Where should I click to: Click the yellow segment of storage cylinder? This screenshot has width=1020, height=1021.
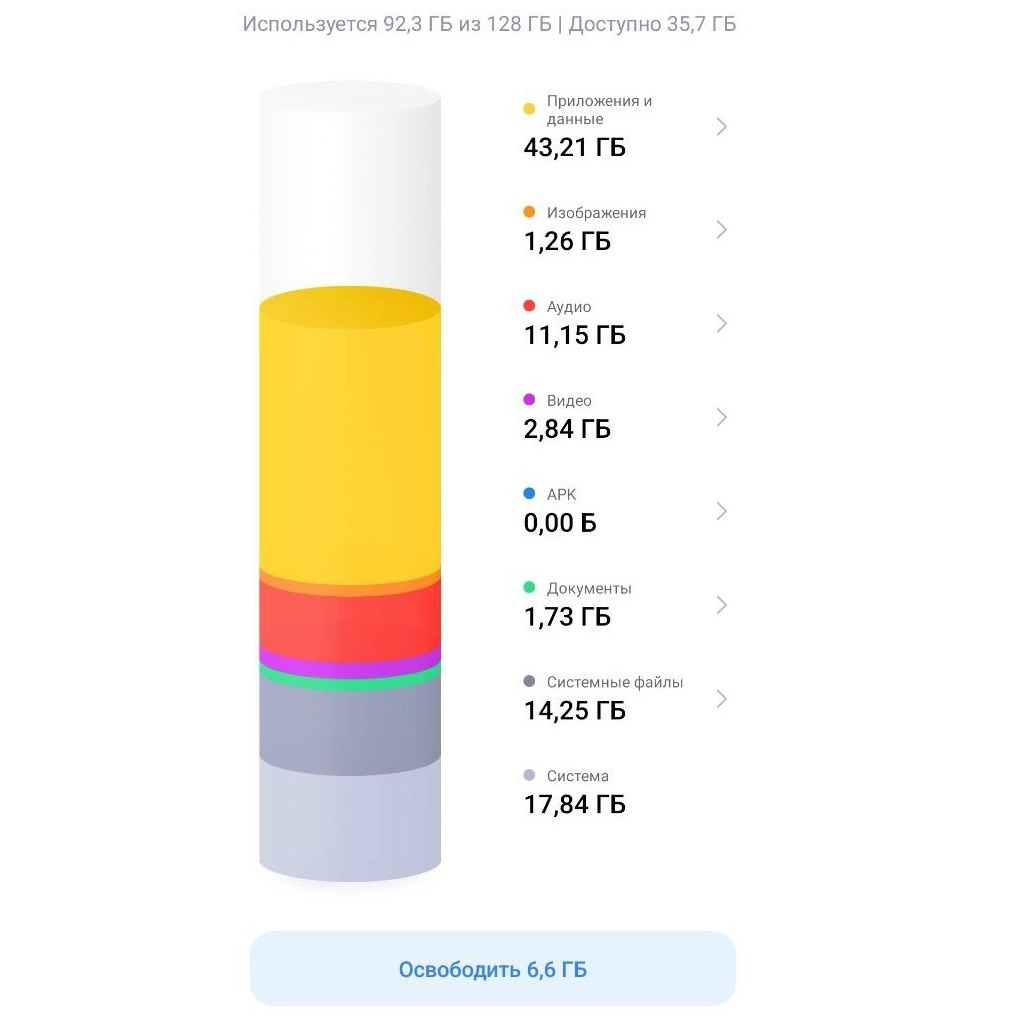point(350,440)
